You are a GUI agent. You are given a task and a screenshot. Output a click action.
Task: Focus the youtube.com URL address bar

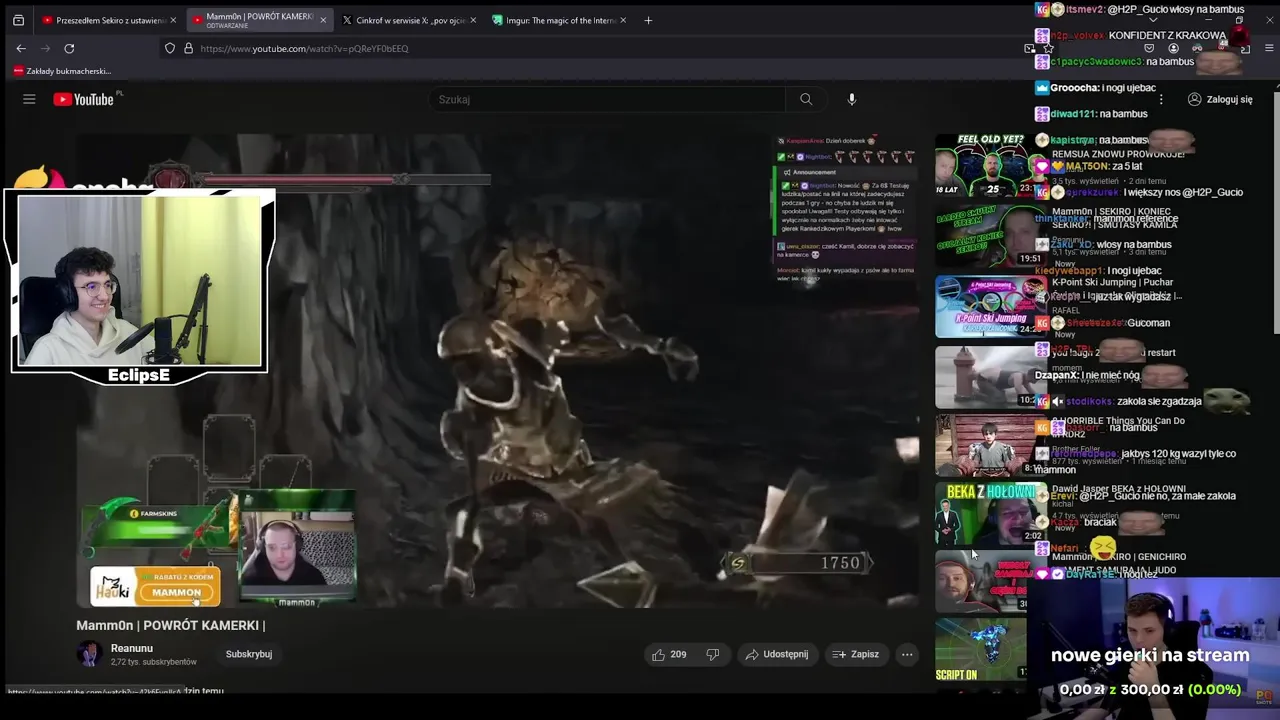pos(600,48)
